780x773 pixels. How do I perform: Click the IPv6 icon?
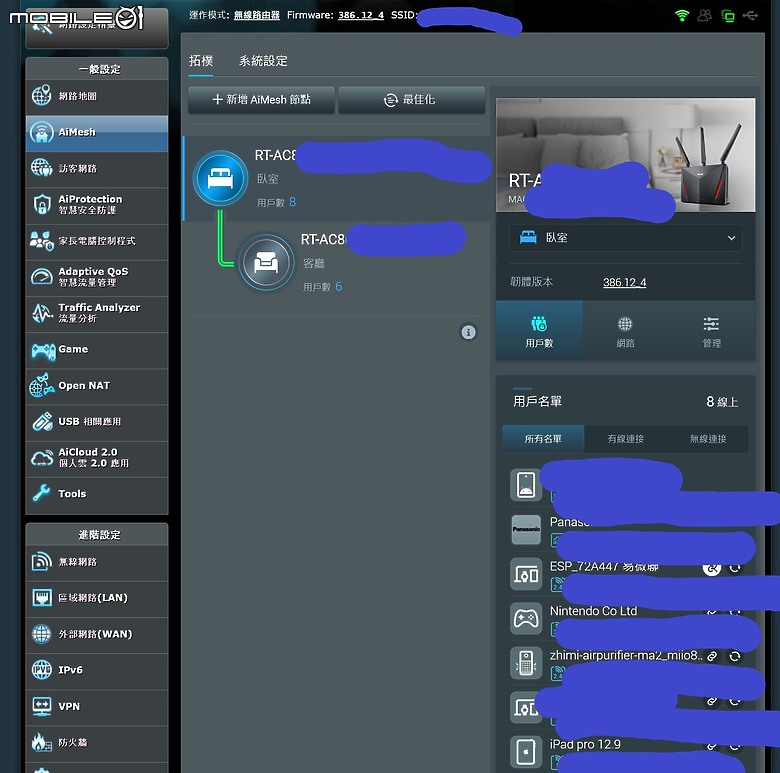41,670
